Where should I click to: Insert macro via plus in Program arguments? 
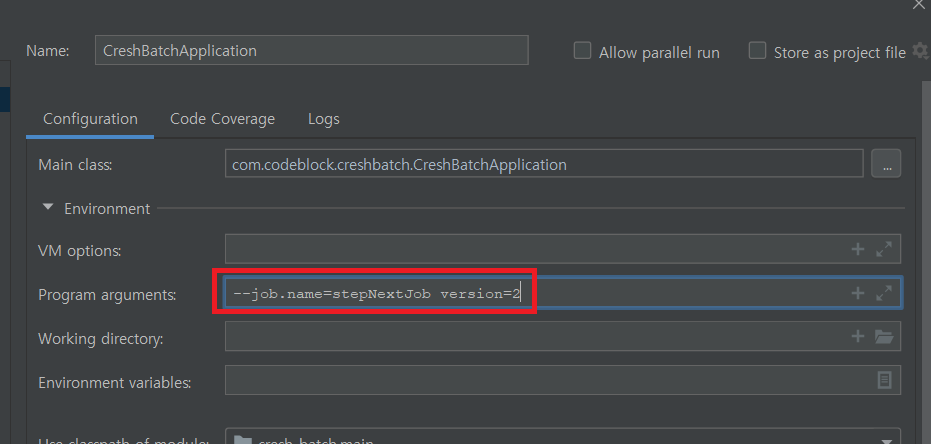pyautogui.click(x=857, y=294)
